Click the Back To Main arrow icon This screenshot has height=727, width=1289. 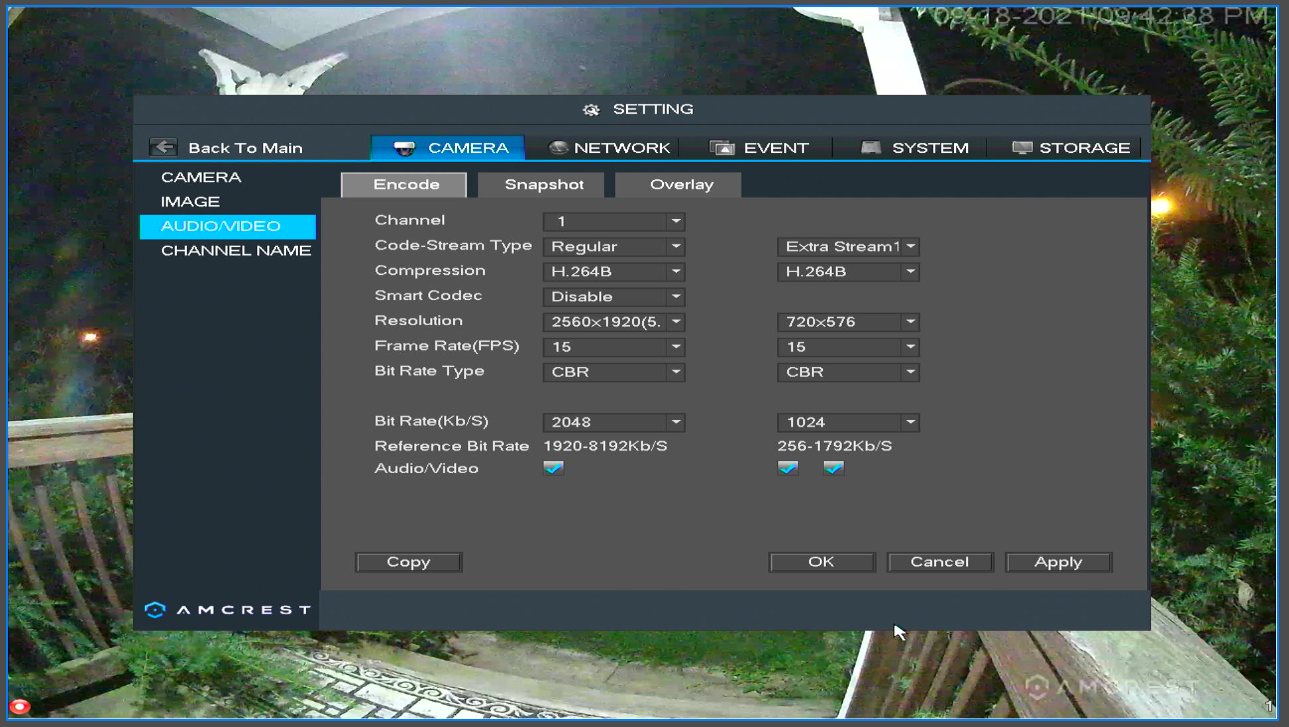pos(163,147)
